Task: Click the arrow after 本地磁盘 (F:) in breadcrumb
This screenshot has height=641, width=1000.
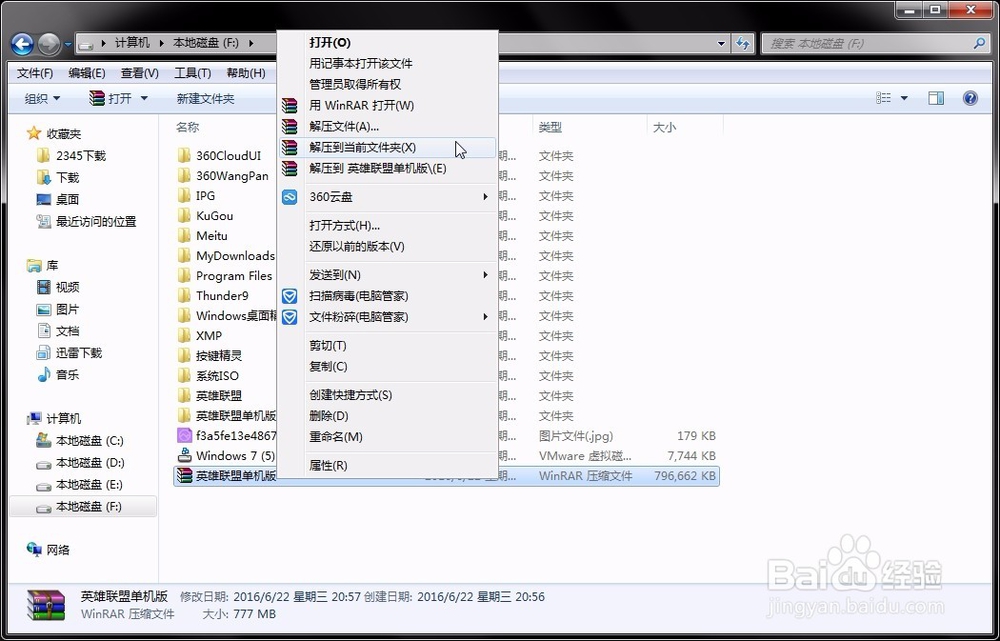Action: coord(251,43)
